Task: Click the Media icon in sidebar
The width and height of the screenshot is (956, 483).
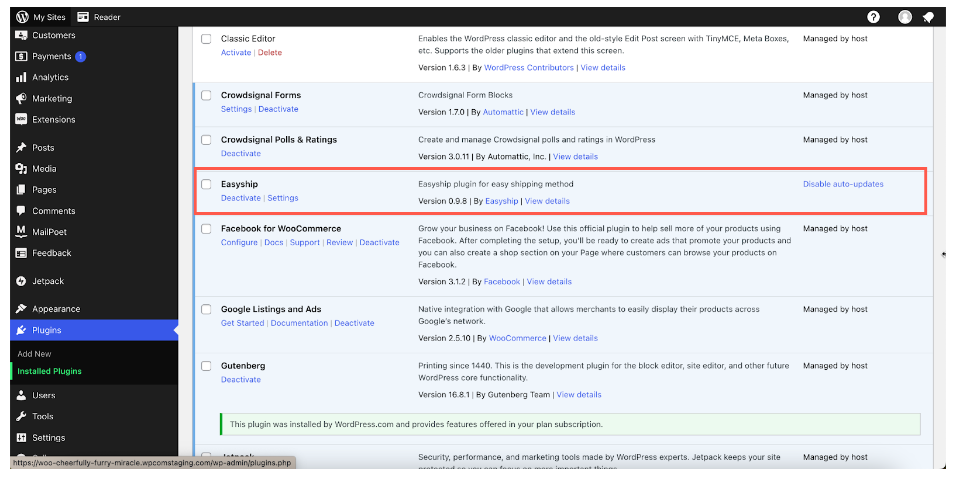Action: 21,168
